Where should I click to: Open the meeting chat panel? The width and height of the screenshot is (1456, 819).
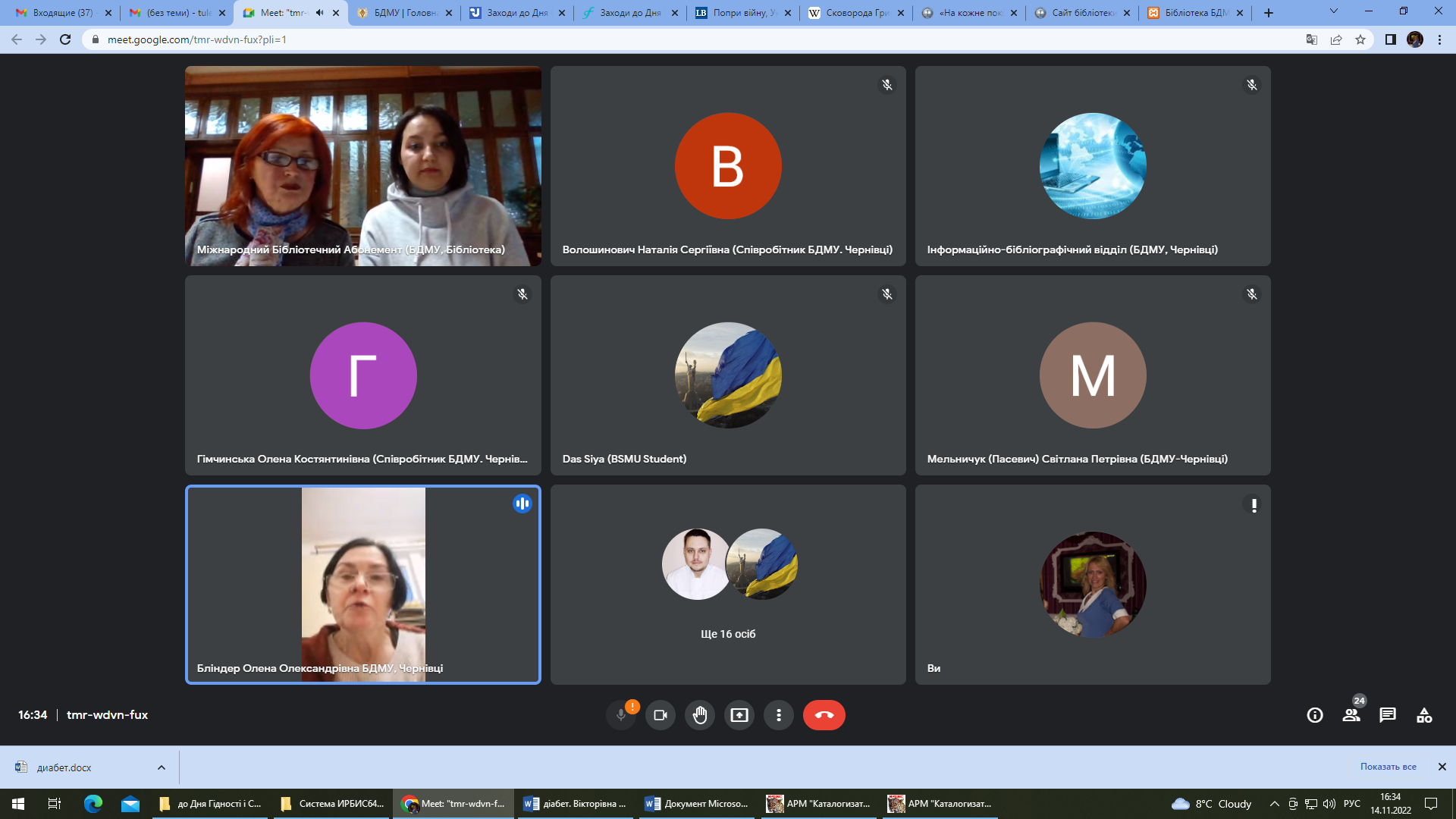[x=1387, y=715]
